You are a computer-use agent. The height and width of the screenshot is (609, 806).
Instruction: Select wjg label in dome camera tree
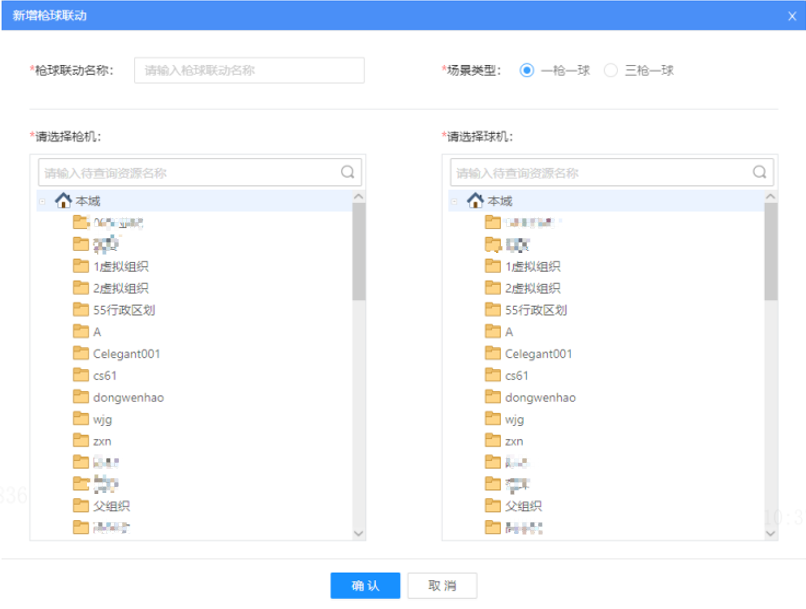[x=515, y=419]
